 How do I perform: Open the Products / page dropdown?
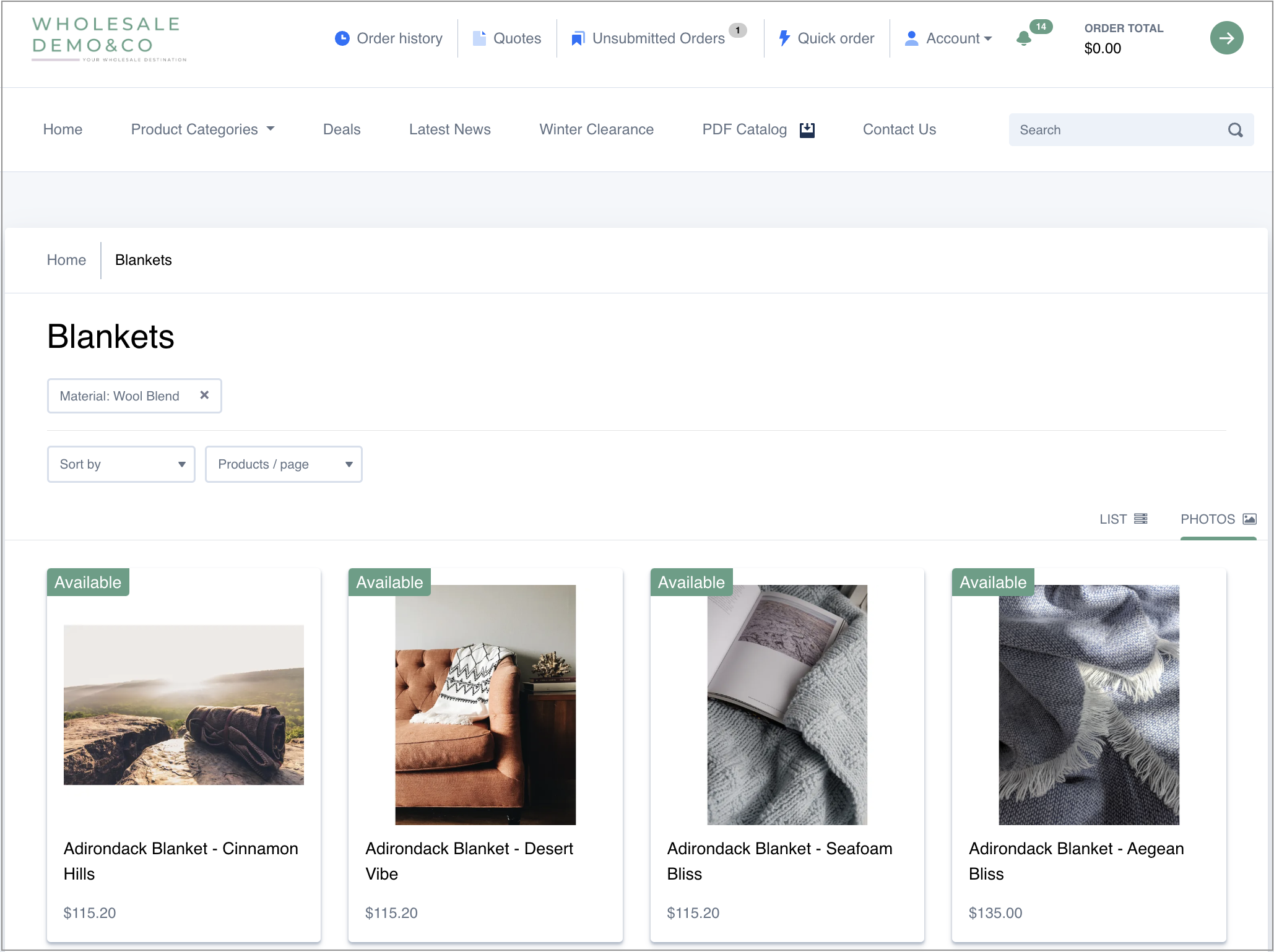pyautogui.click(x=284, y=464)
